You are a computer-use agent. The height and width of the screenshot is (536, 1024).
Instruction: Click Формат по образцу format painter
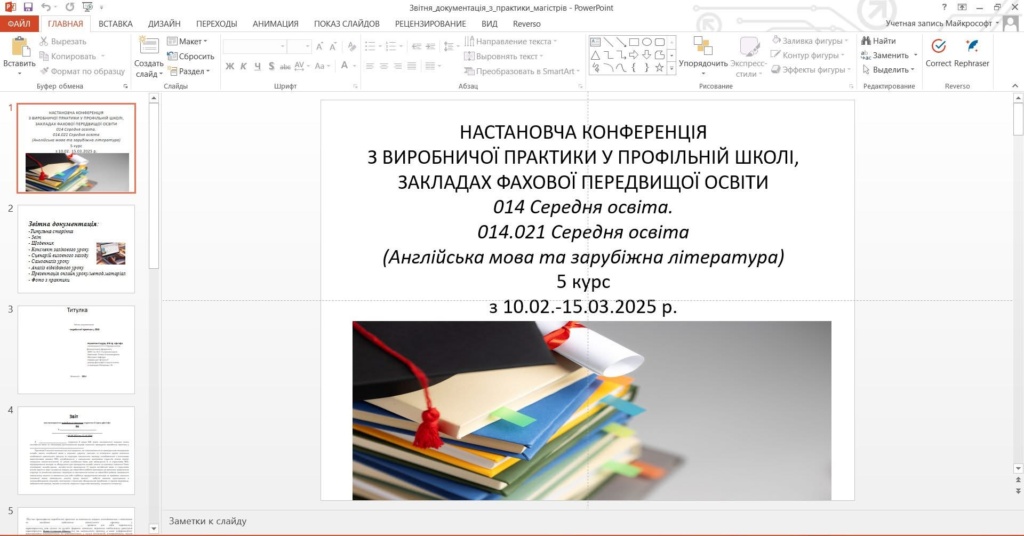(x=82, y=71)
